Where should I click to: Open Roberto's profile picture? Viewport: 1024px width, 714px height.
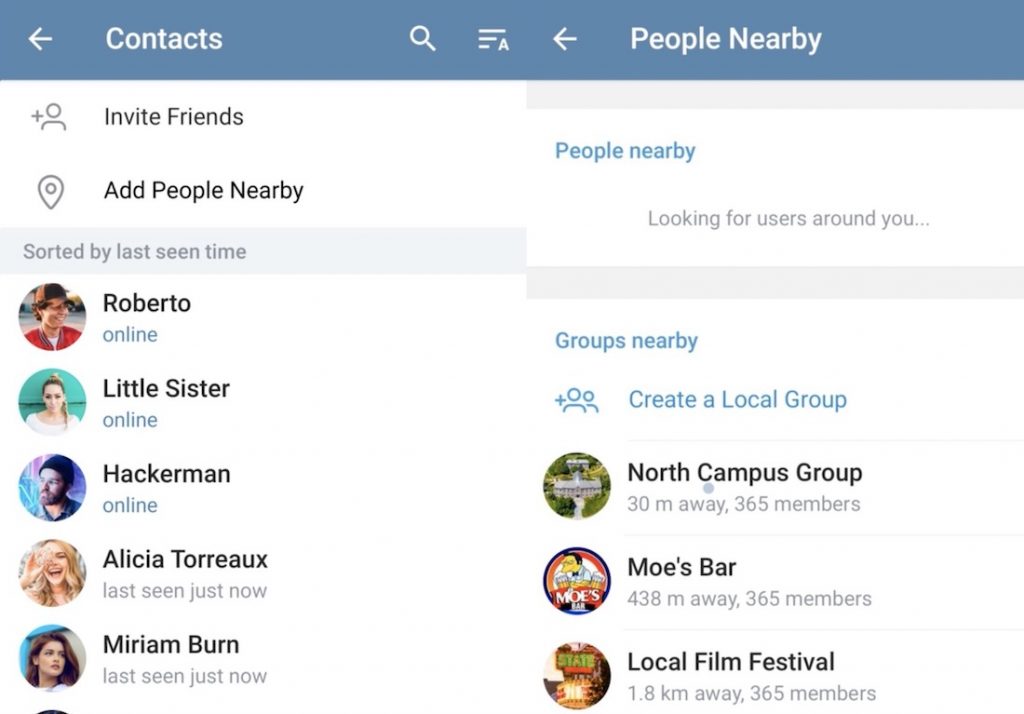52,317
